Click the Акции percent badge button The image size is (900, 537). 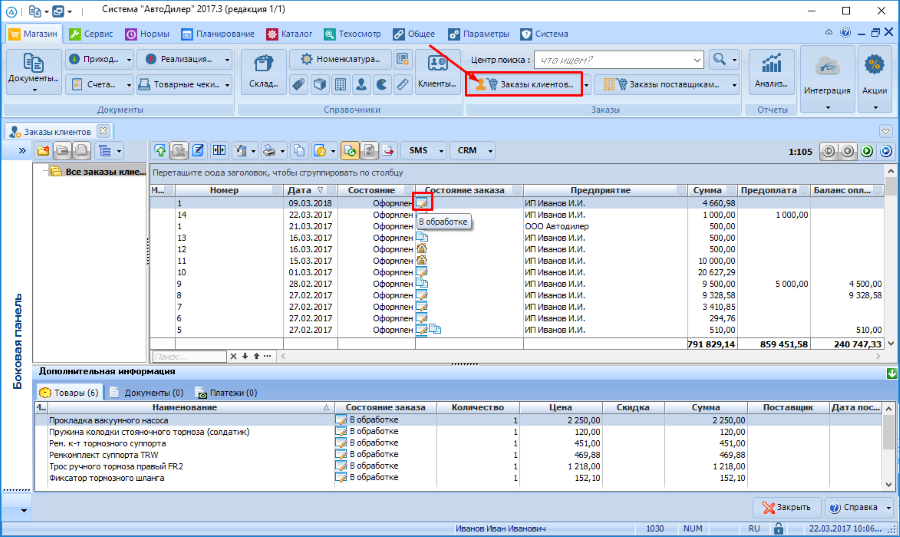coord(874,77)
